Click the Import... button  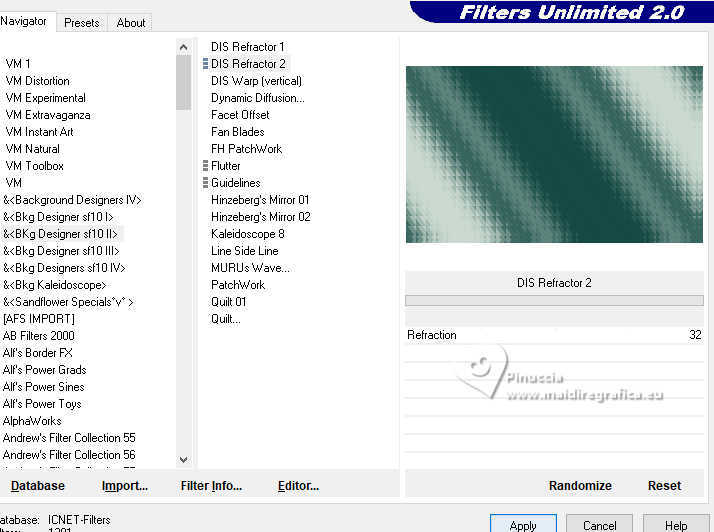pos(125,486)
